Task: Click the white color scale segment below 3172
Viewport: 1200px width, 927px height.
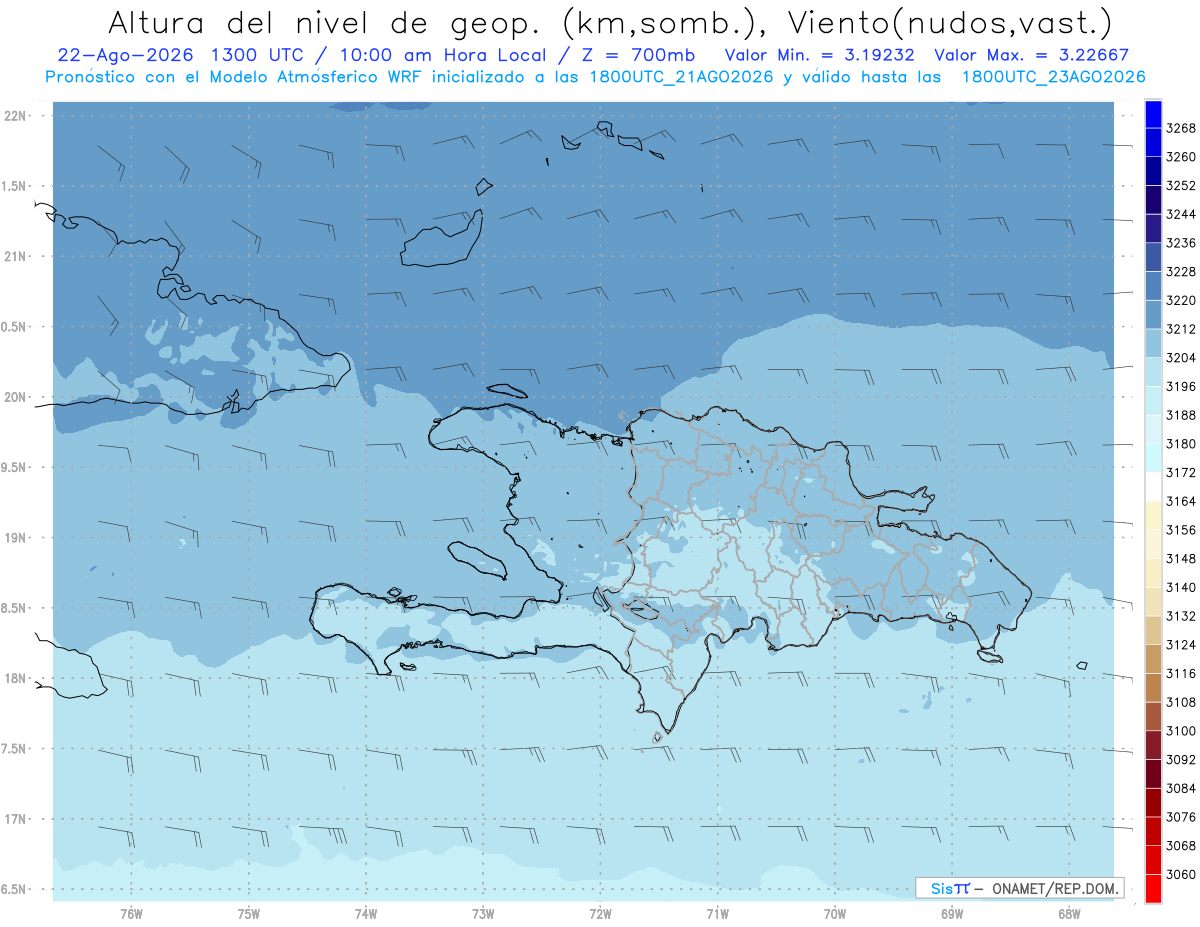Action: pos(1153,487)
